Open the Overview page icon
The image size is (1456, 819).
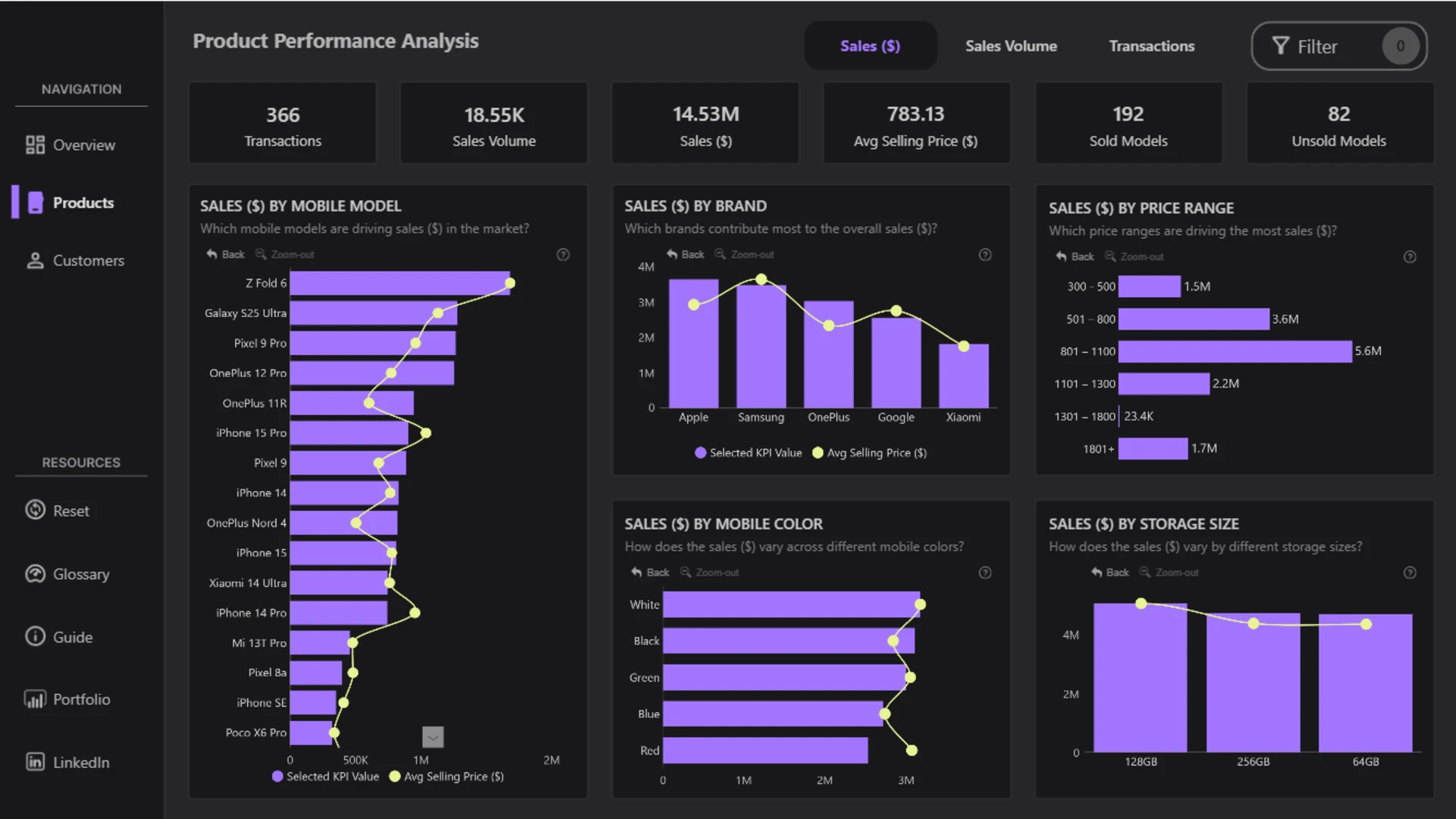pyautogui.click(x=35, y=145)
